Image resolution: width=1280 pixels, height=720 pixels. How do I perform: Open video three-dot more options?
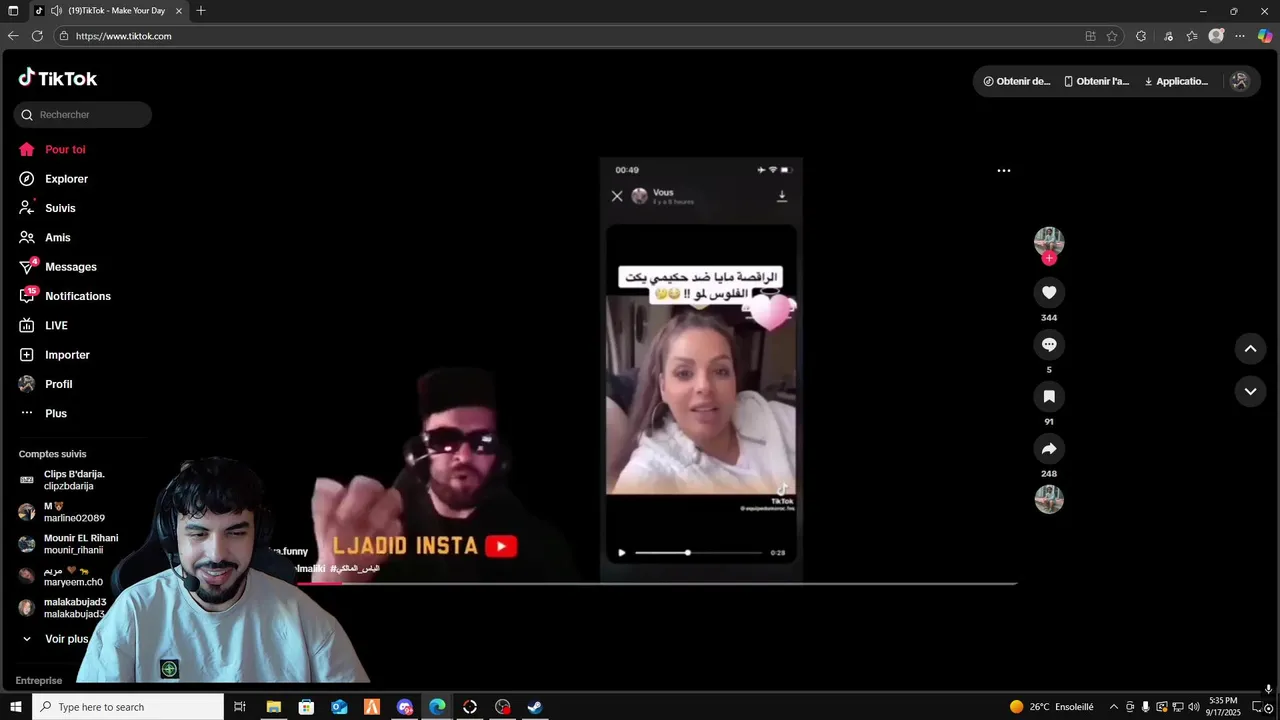[1004, 171]
